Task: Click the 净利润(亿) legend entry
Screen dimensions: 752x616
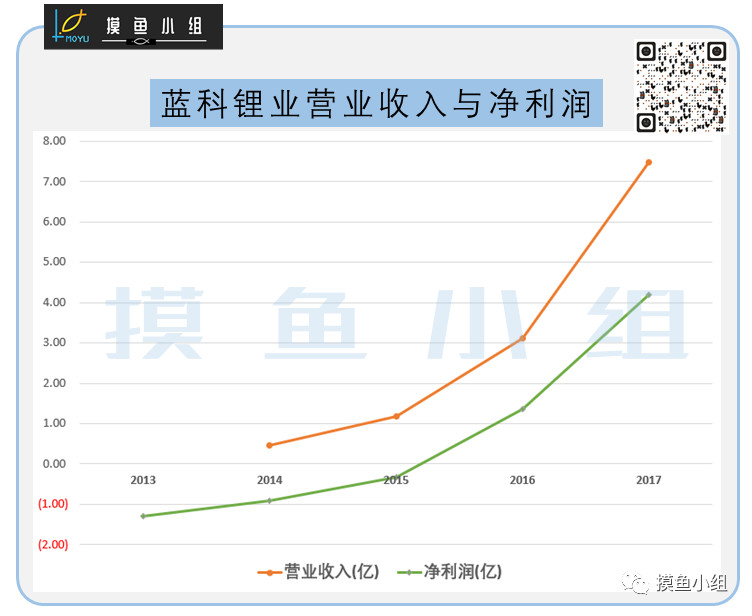Action: pyautogui.click(x=450, y=572)
